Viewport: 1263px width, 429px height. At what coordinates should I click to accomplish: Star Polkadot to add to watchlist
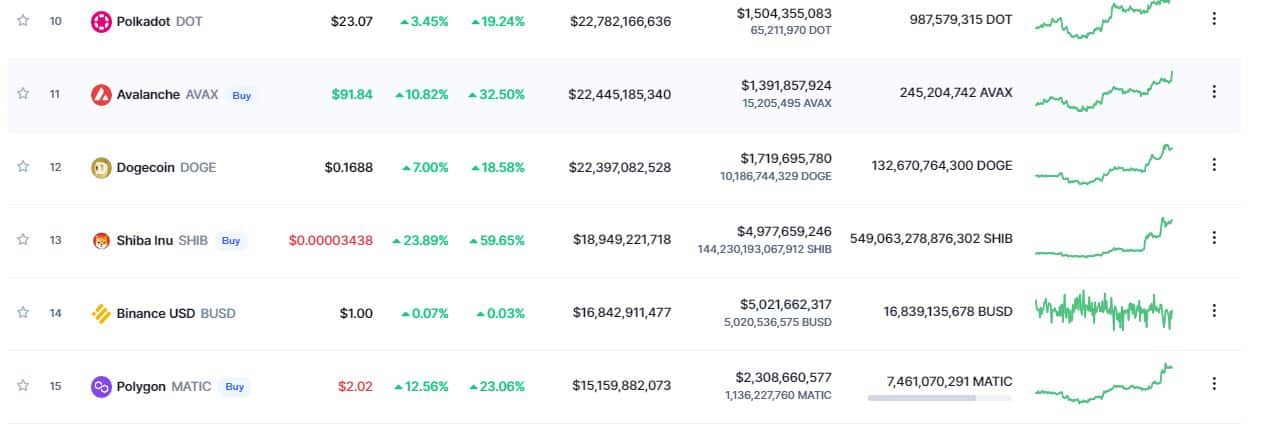(x=23, y=20)
